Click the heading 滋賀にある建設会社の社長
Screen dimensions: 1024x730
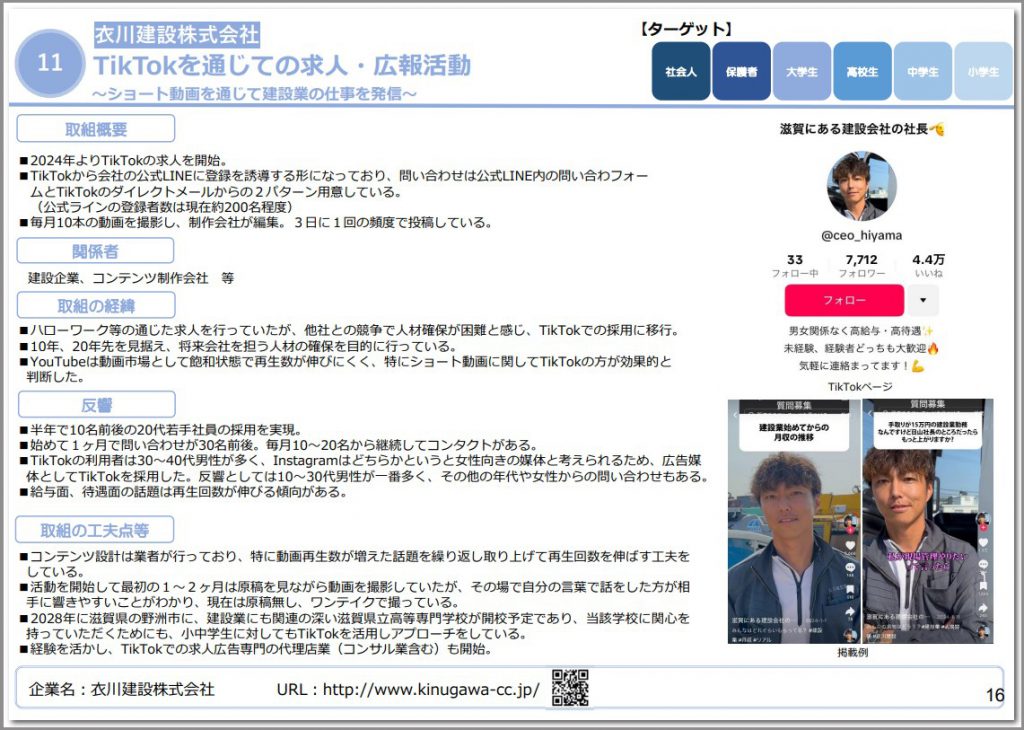[861, 129]
